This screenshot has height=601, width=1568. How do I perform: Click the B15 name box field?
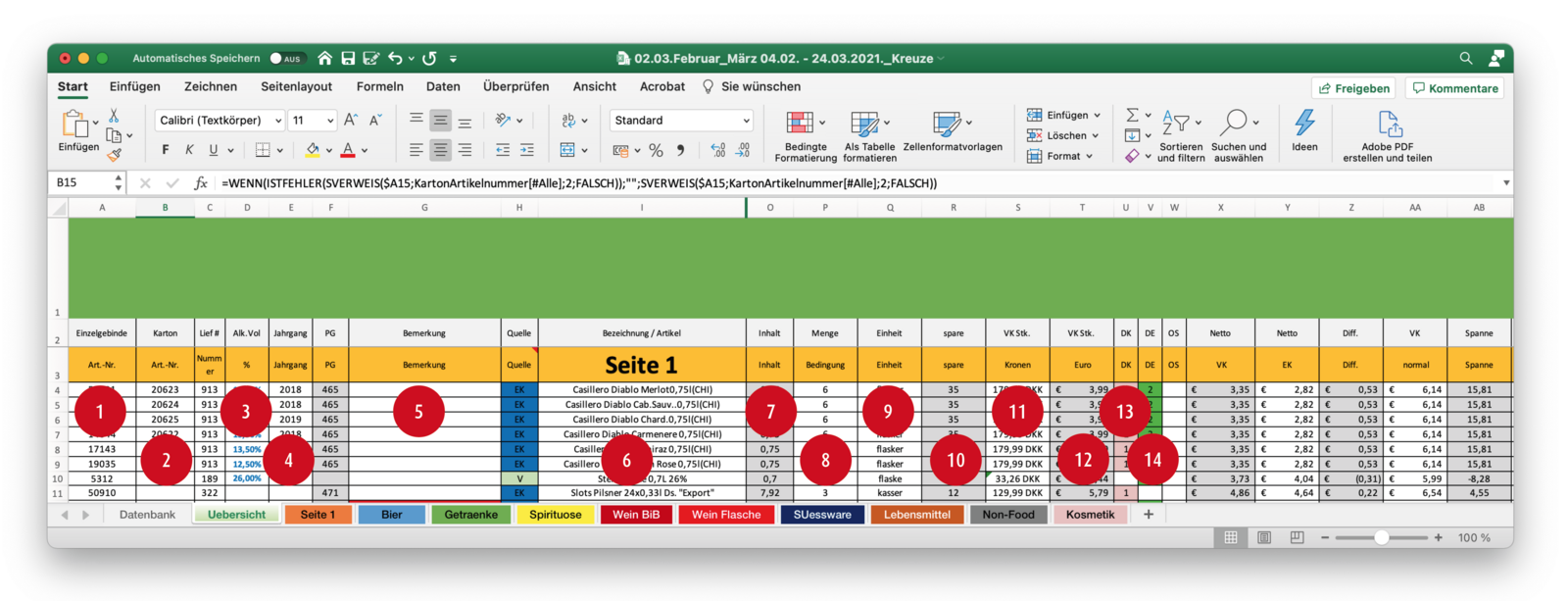point(80,183)
